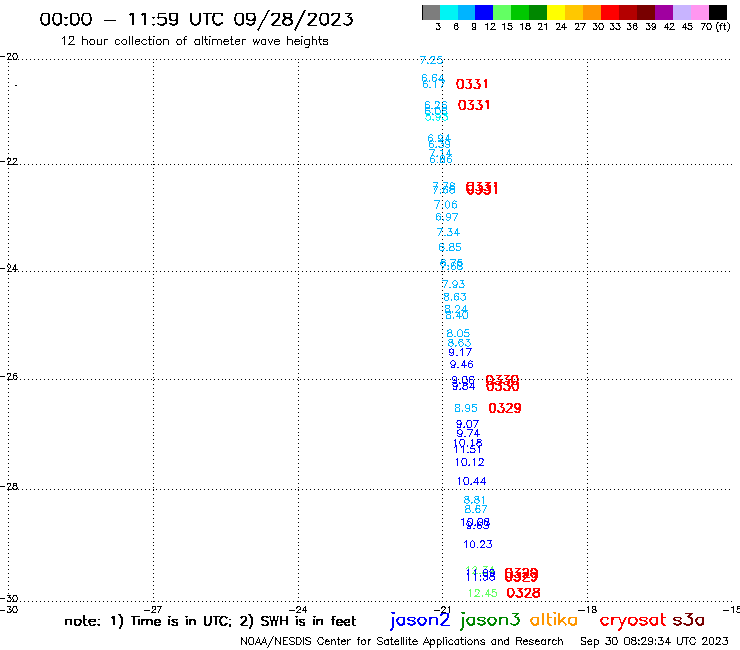
Task: Click the jason3 legend label
Action: click(490, 620)
